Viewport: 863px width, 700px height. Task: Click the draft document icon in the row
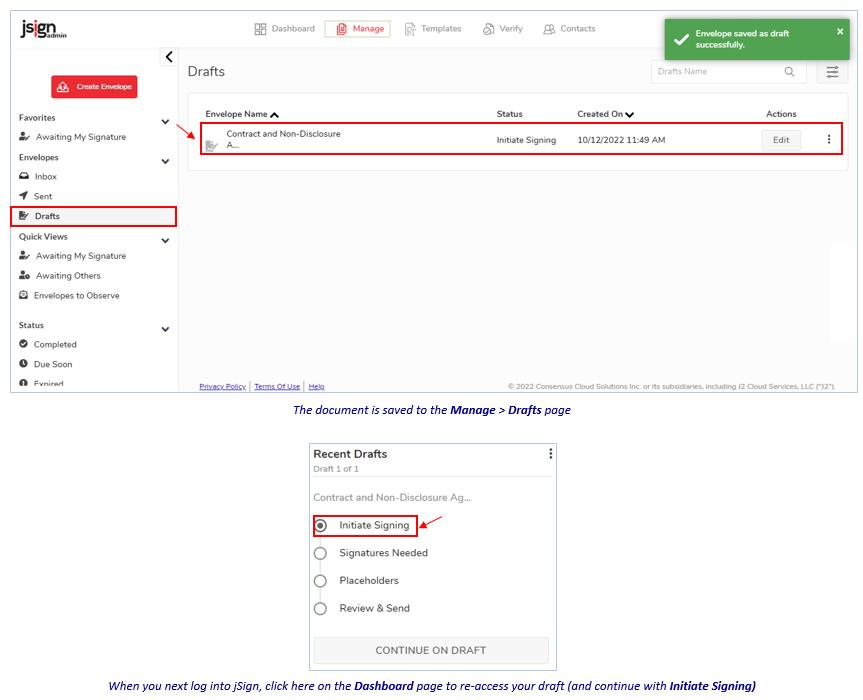coord(211,146)
